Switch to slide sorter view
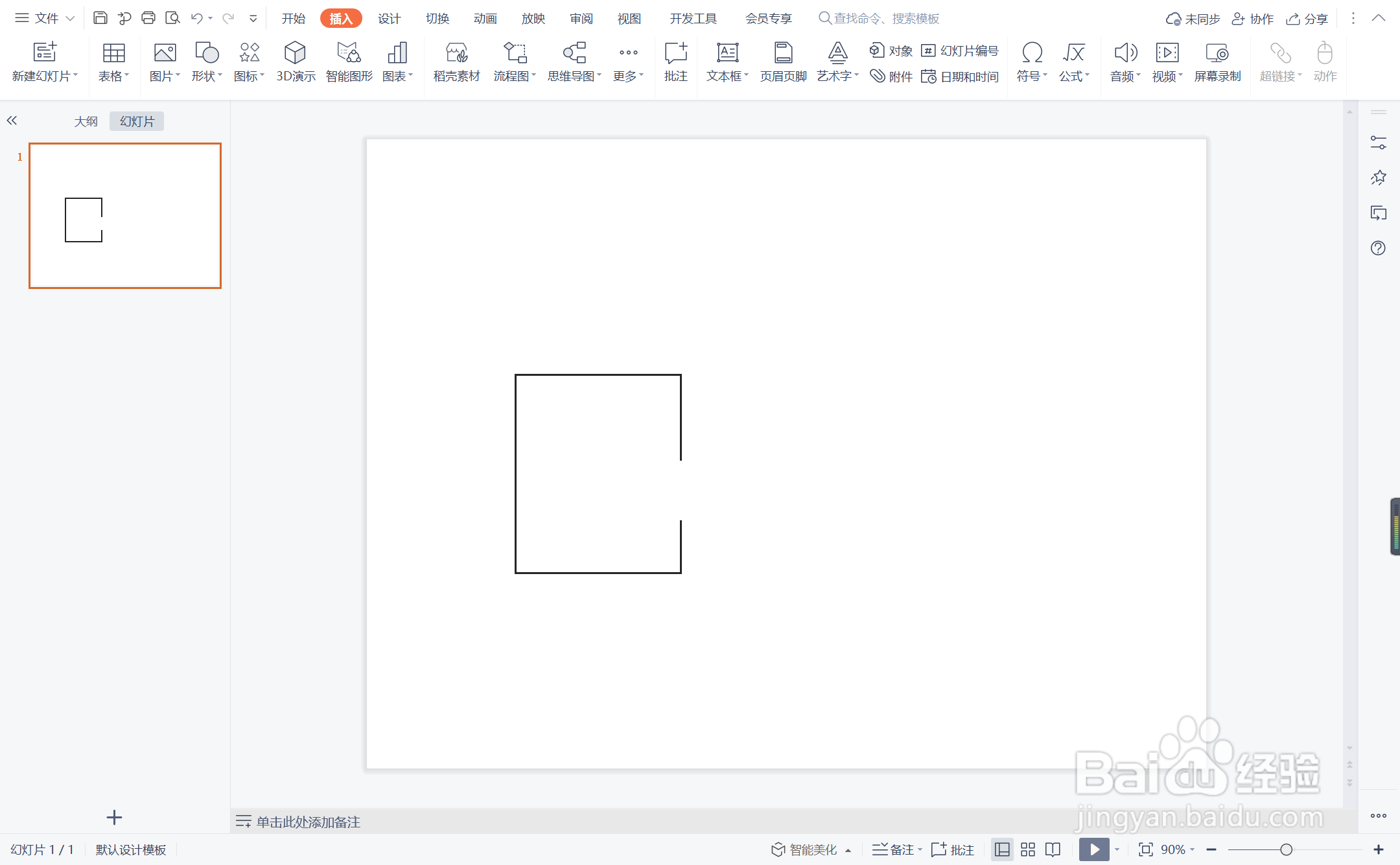Screen dimensions: 1400x865 (x=1028, y=849)
